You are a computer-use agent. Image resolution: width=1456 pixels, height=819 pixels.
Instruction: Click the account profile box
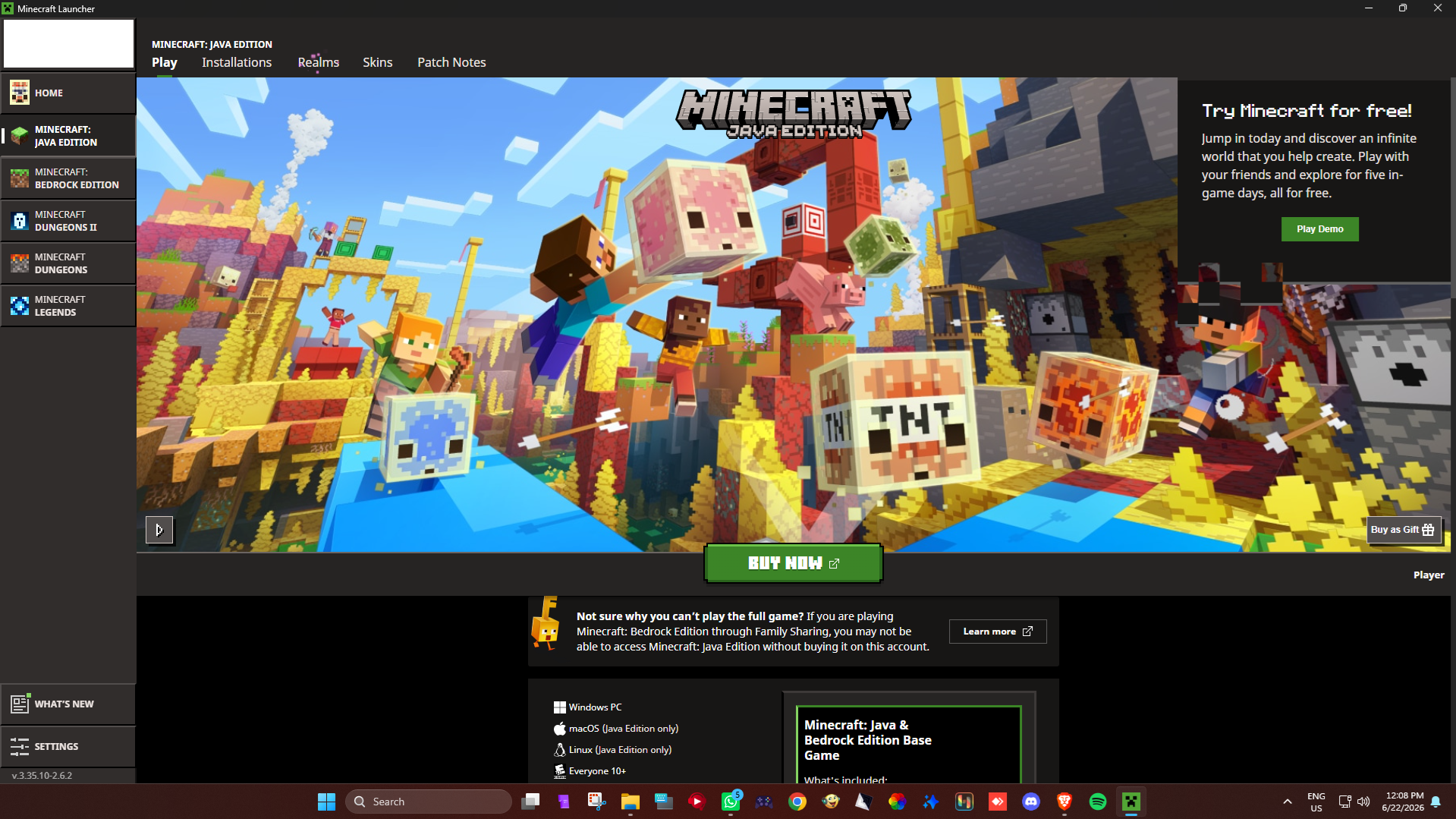click(x=68, y=43)
